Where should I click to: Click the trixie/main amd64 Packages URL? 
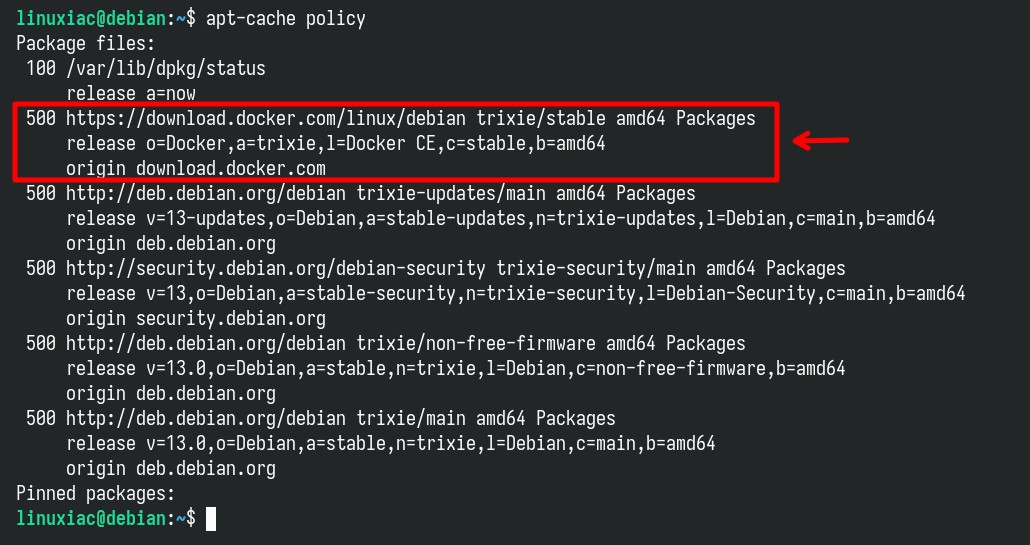coord(341,418)
